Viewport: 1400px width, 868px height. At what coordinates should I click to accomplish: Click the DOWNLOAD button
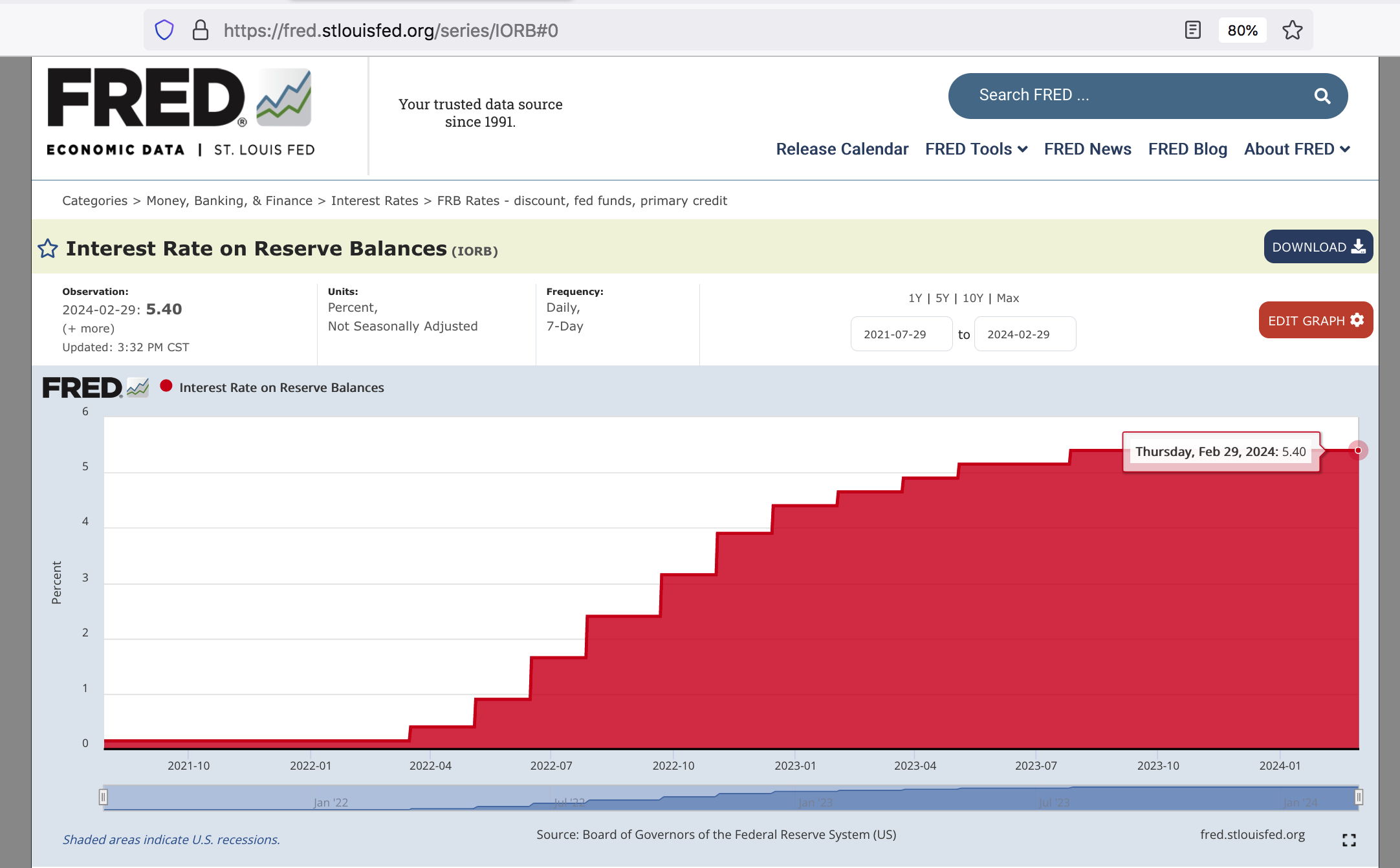pos(1318,247)
